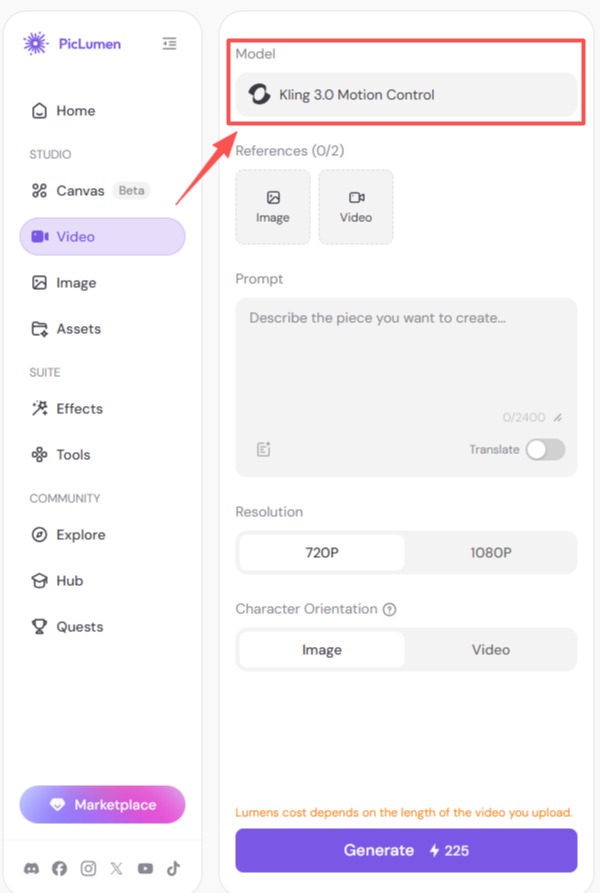Click the Facebook social icon
Screen dimensions: 600x893
coord(59,868)
